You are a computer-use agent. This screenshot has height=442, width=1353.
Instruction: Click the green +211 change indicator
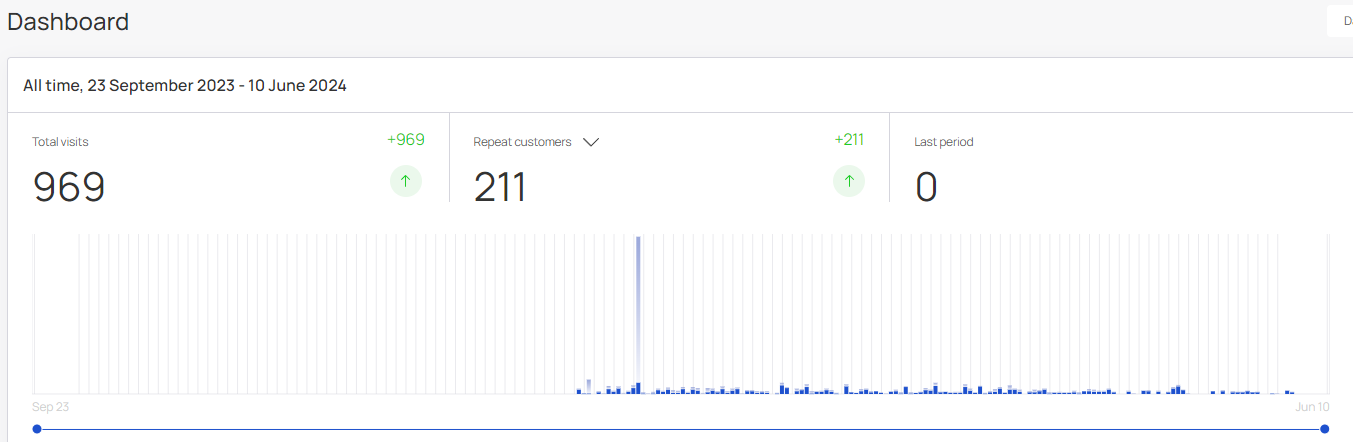848,140
